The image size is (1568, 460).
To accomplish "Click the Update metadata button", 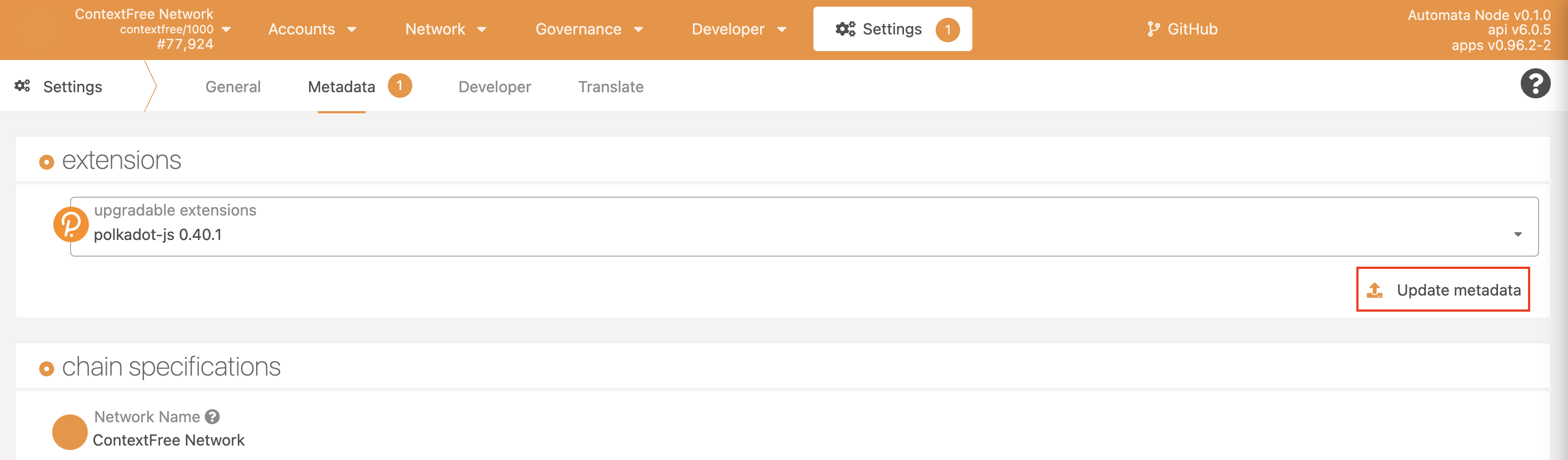I will [1442, 289].
